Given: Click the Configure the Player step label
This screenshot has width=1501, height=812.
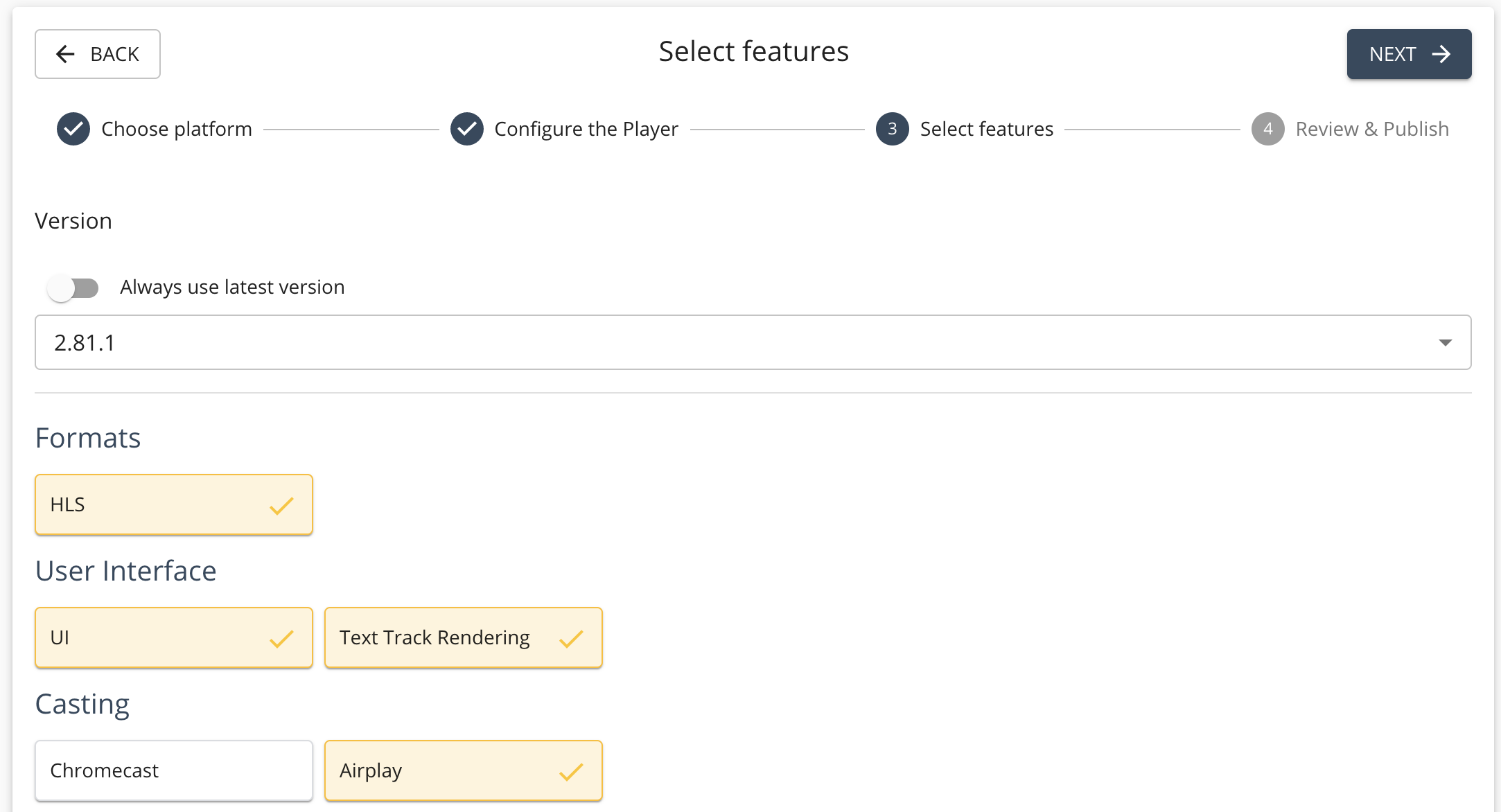Looking at the screenshot, I should click(x=586, y=129).
